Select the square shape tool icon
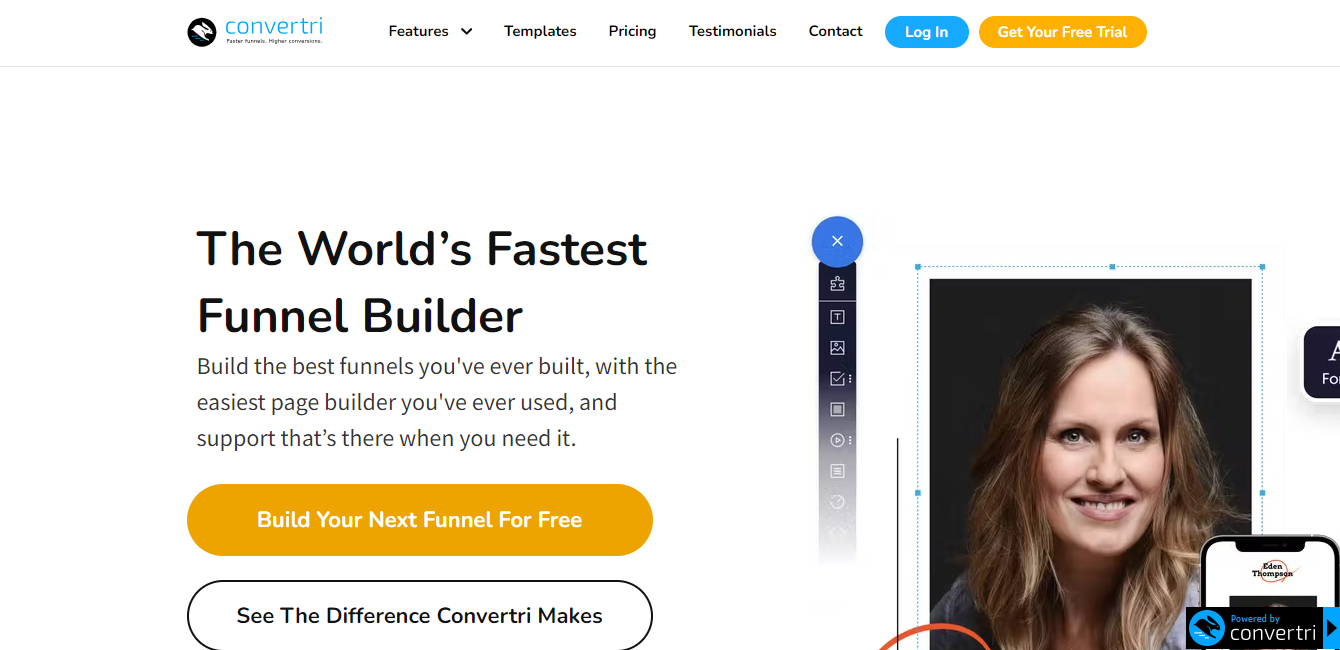Screen dimensions: 1340x650 [837, 409]
